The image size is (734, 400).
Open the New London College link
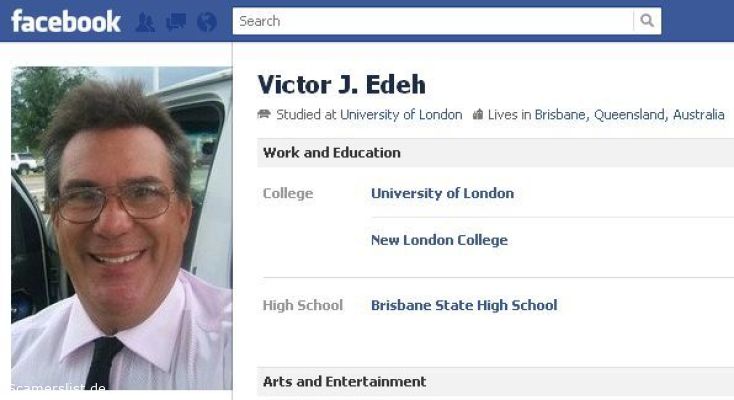click(x=439, y=240)
